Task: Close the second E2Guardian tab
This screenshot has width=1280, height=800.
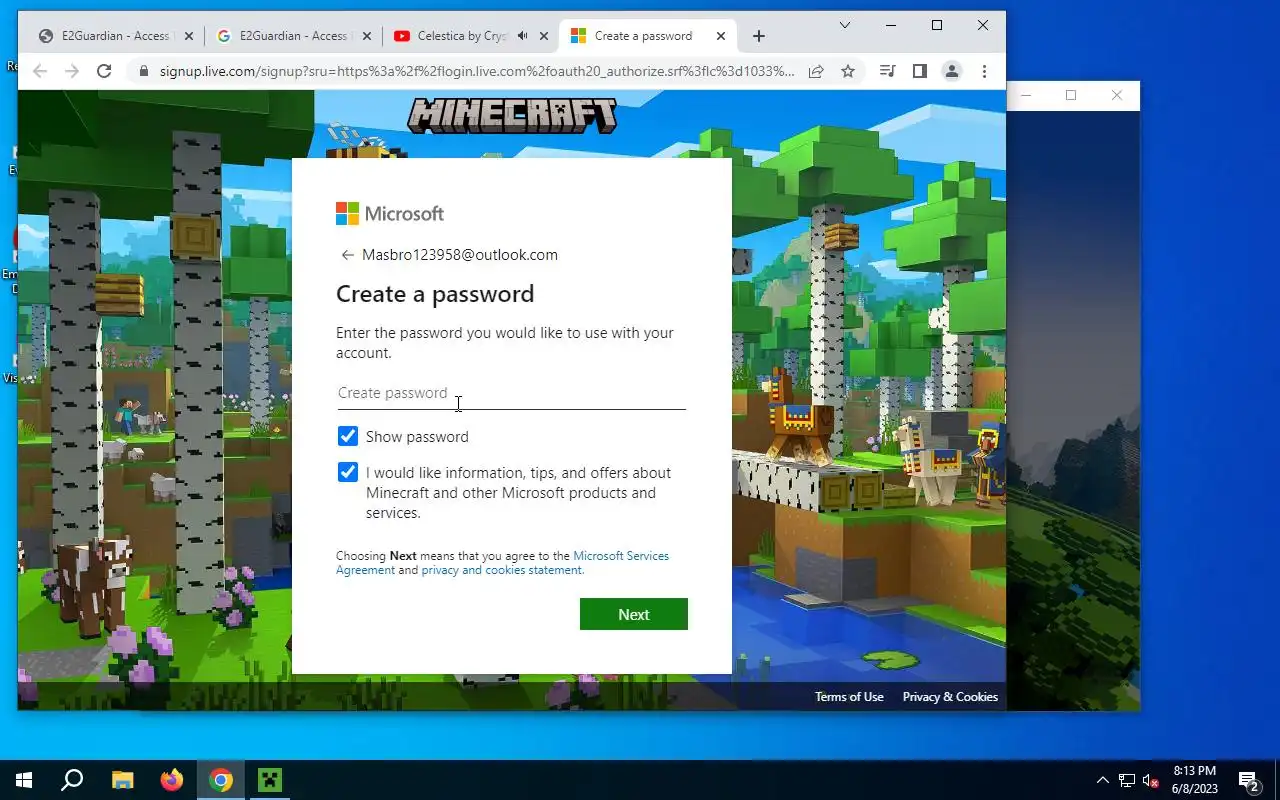Action: click(x=367, y=36)
